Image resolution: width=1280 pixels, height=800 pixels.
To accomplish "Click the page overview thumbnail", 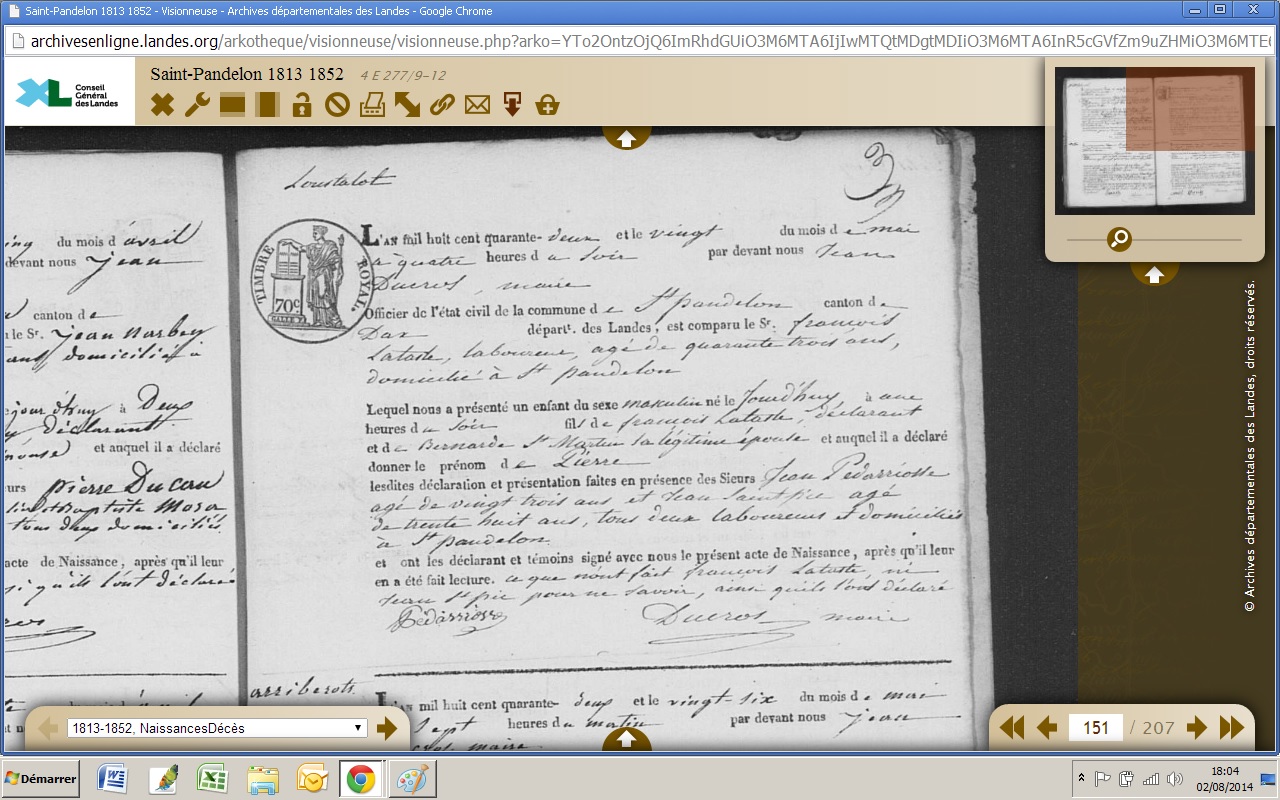I will click(1154, 138).
